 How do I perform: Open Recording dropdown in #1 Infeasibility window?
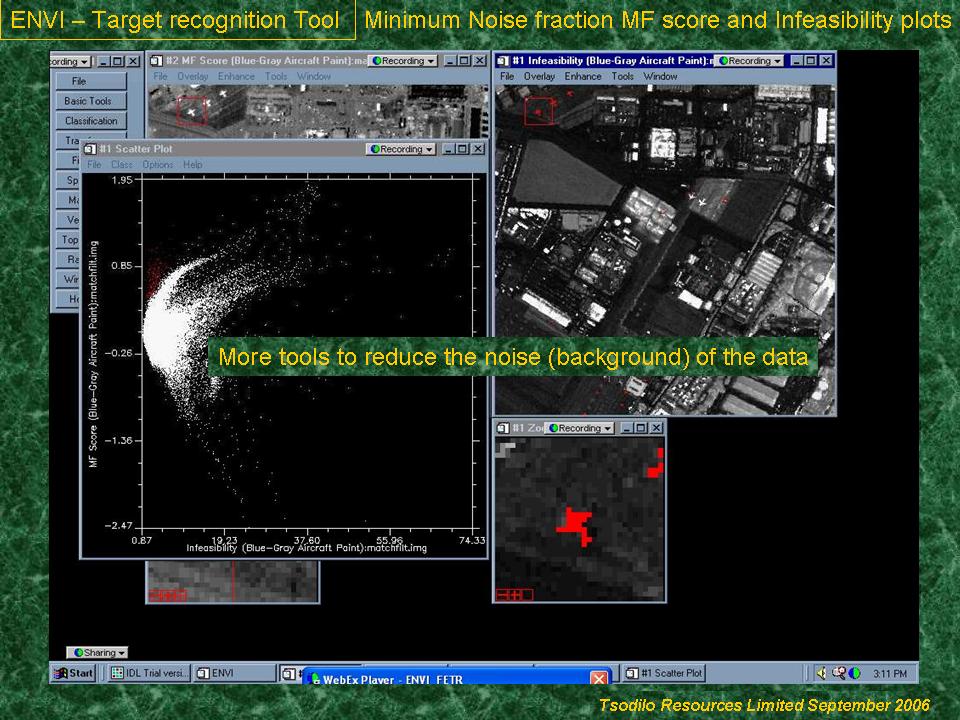pos(750,61)
